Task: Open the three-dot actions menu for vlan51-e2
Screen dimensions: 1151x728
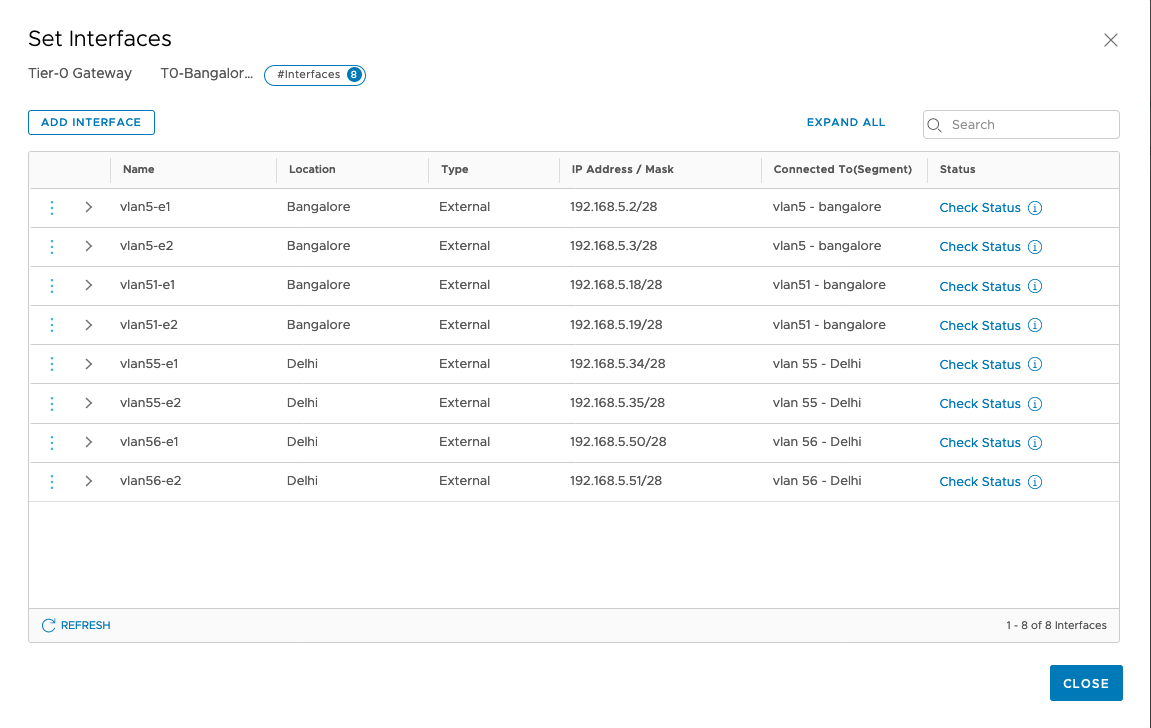Action: tap(52, 325)
